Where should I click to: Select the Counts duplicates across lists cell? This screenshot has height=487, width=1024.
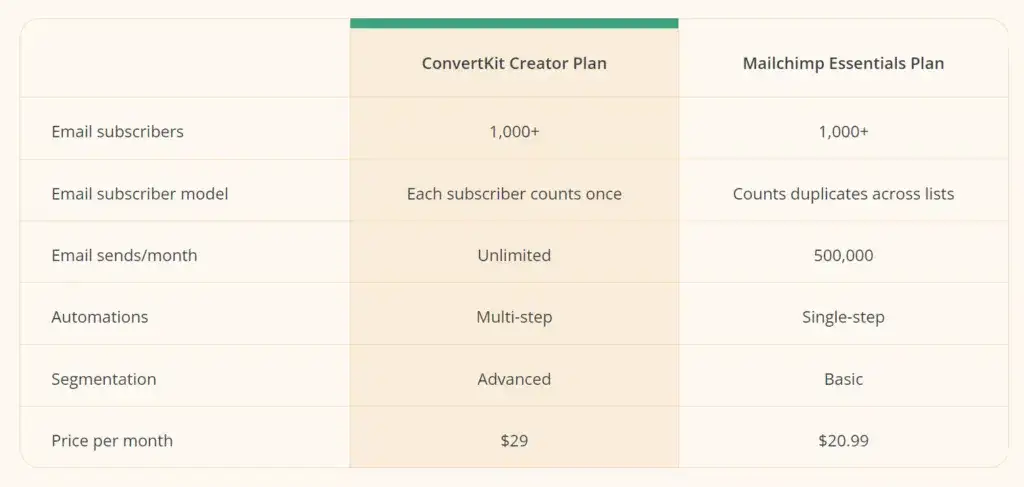coord(843,194)
